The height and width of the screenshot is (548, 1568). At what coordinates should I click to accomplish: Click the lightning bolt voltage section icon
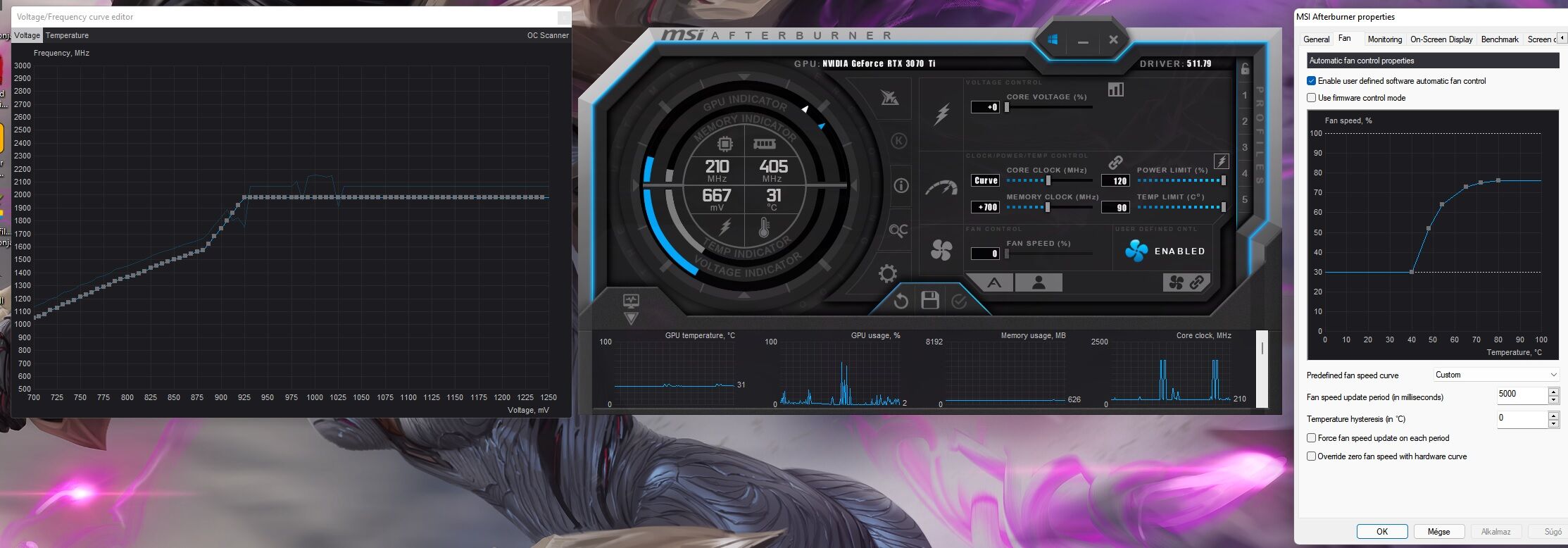click(941, 114)
